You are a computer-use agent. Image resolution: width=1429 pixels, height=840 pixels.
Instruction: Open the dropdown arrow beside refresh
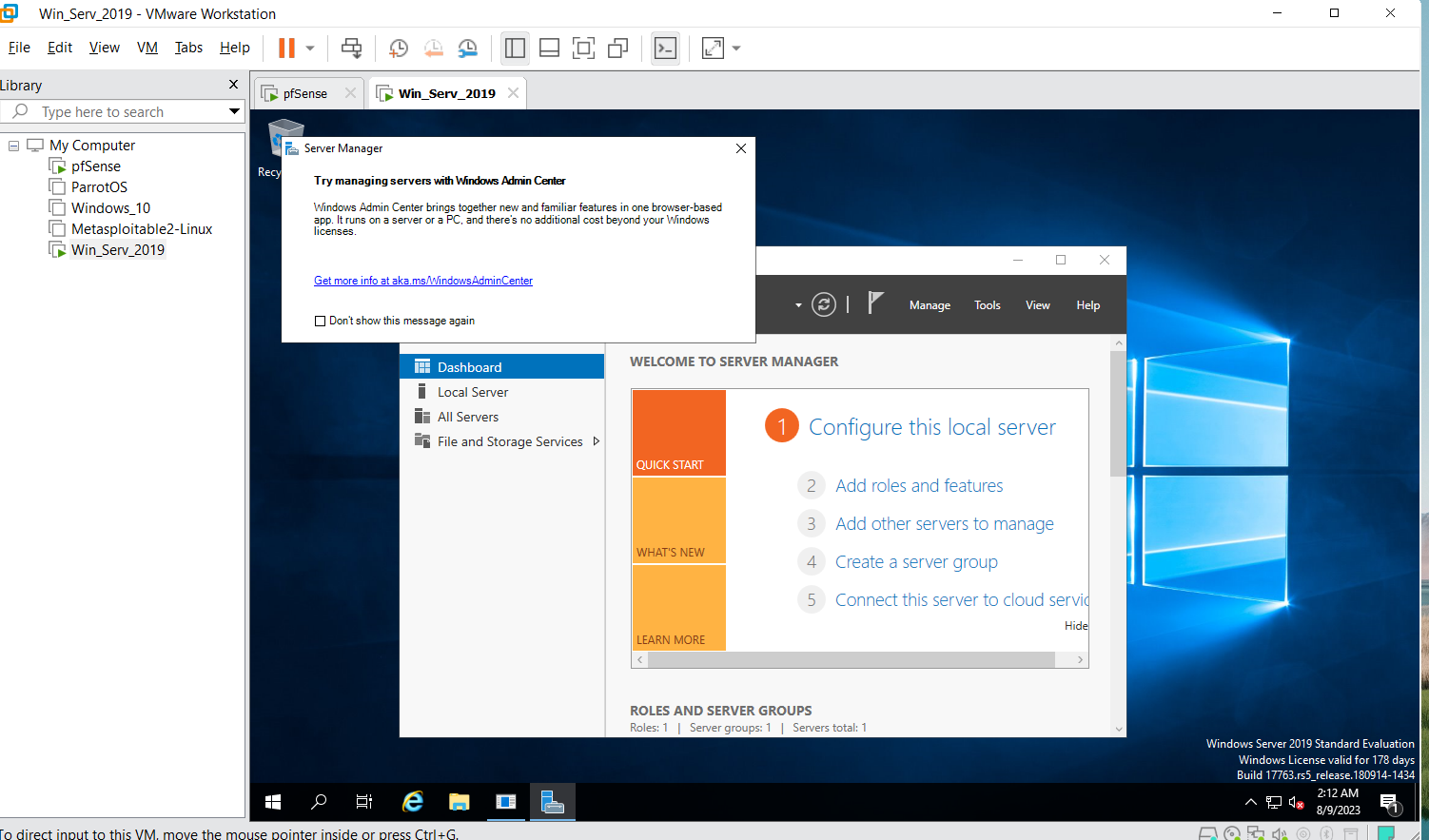(x=798, y=305)
